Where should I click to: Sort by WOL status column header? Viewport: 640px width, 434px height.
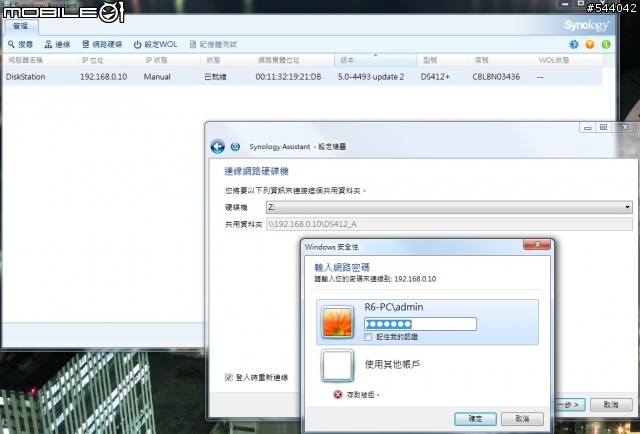(567, 60)
